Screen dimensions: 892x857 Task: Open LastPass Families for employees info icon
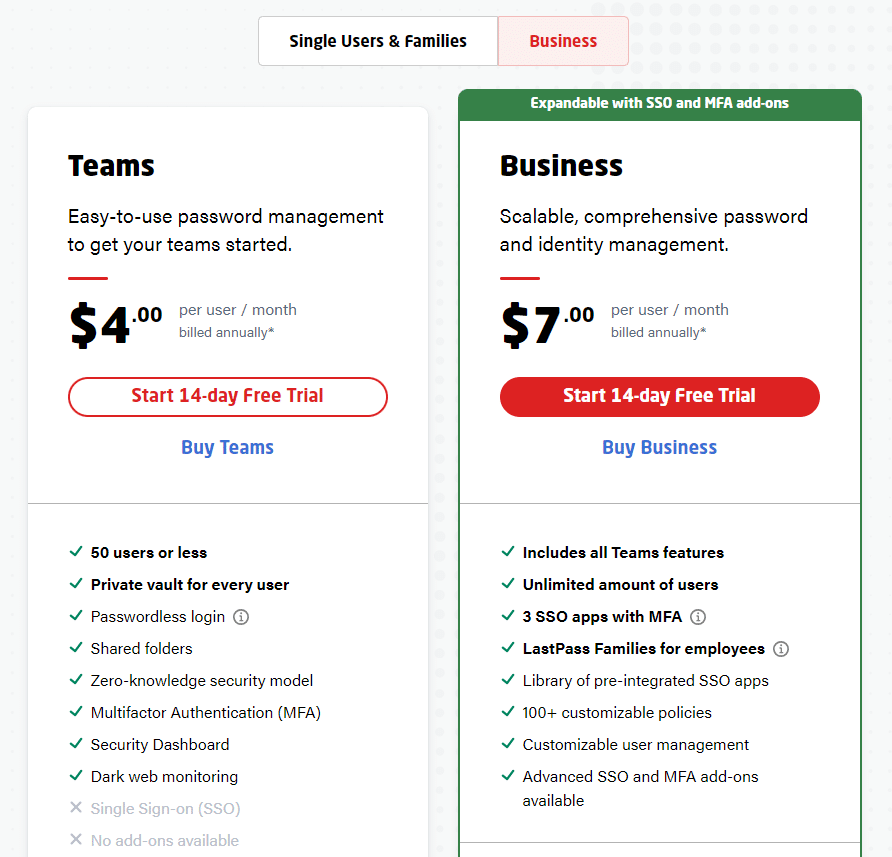[780, 649]
